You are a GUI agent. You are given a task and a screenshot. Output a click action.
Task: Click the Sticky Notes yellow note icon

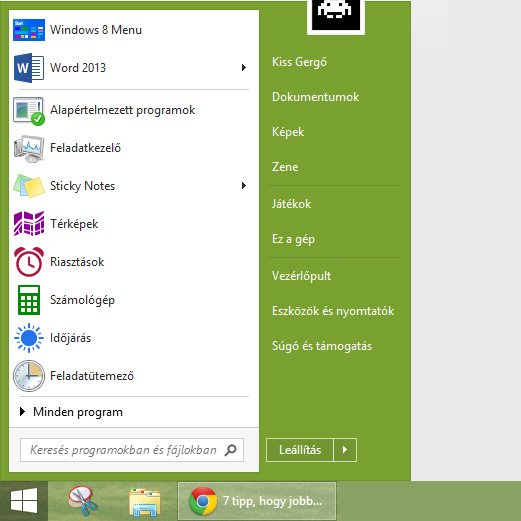click(29, 186)
